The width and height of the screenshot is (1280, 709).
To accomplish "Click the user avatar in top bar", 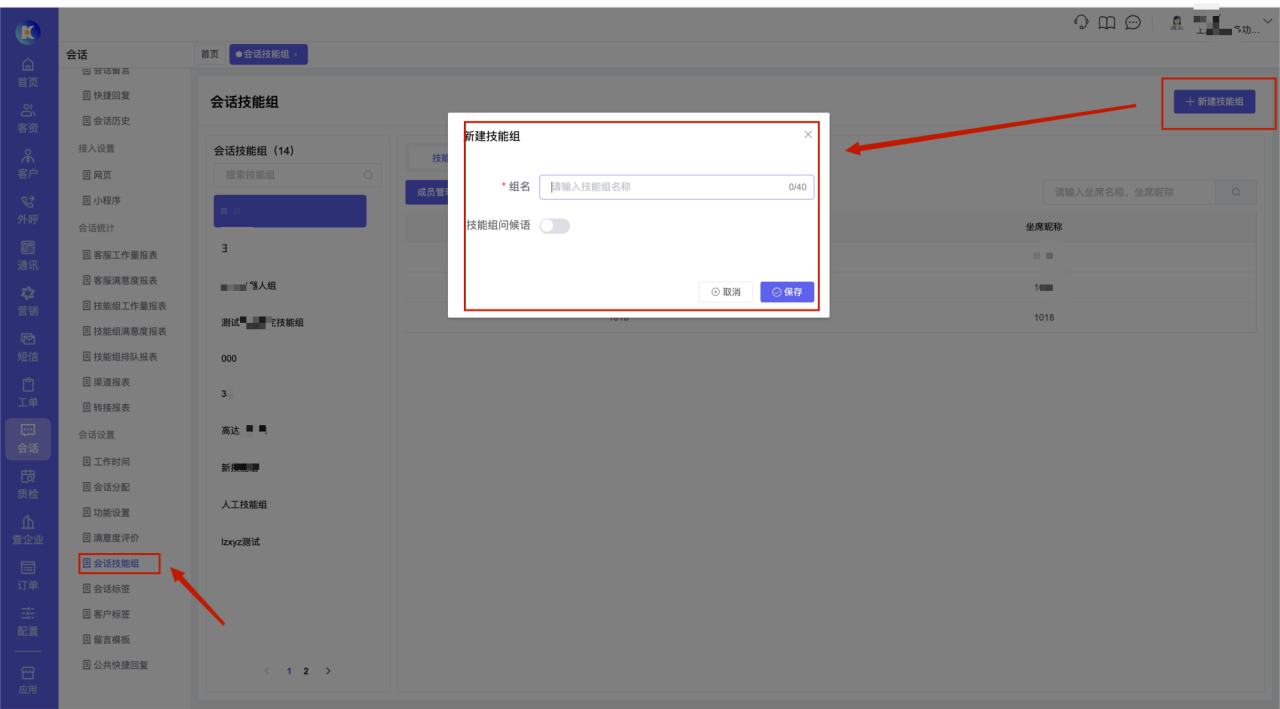I will pos(1177,23).
